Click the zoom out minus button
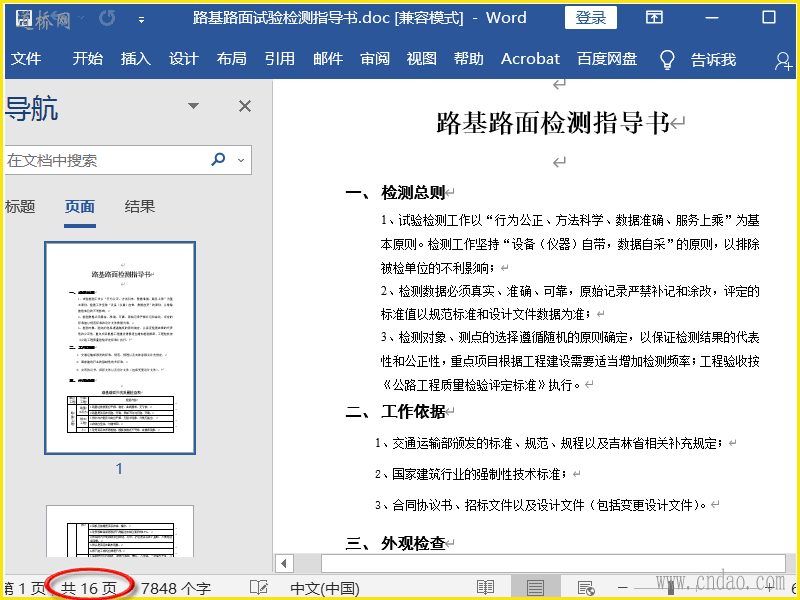 [622, 588]
